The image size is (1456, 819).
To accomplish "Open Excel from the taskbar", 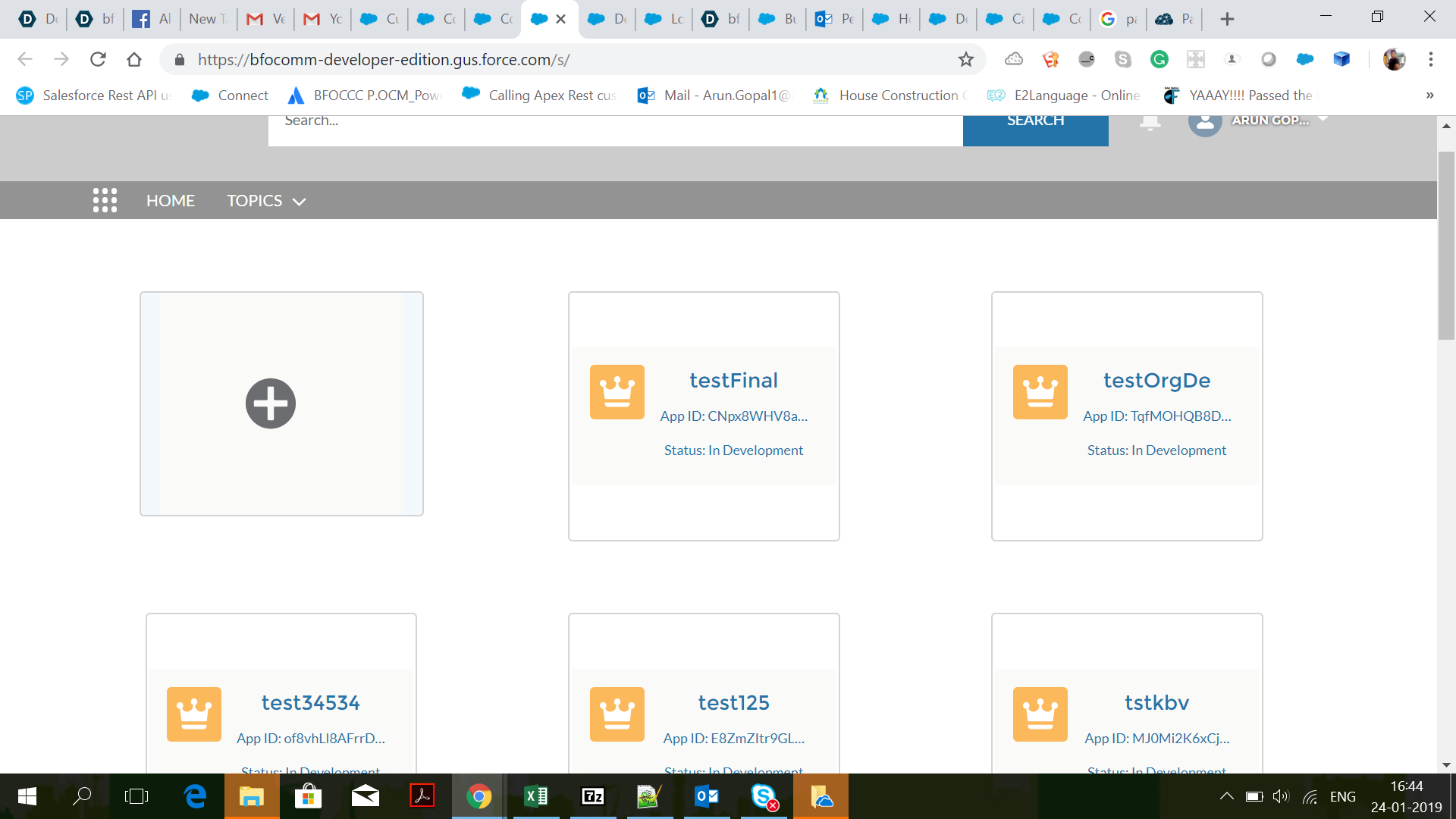I will pos(536,796).
